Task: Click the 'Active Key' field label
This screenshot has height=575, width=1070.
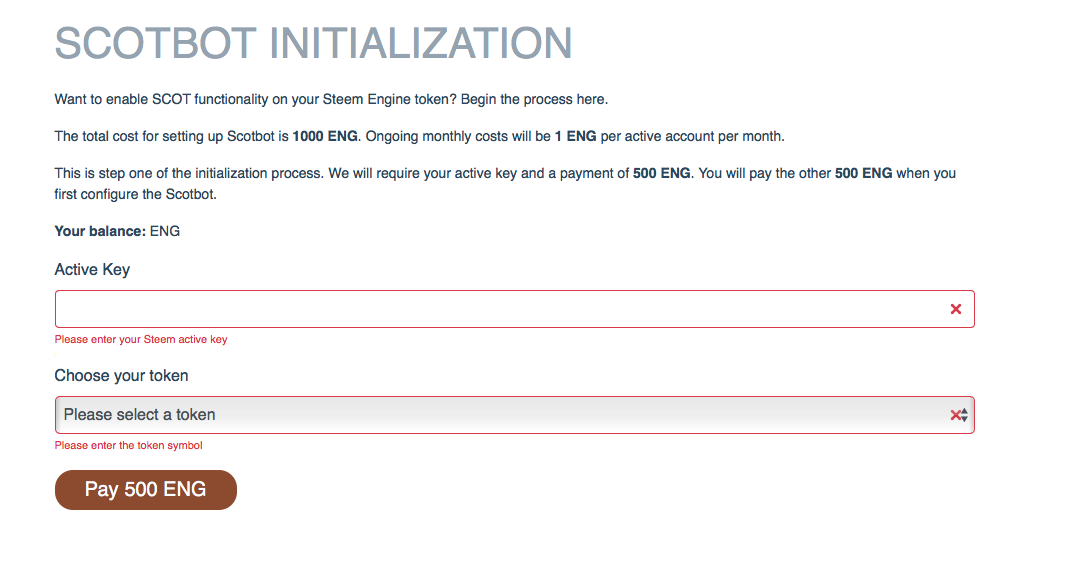Action: pos(92,269)
